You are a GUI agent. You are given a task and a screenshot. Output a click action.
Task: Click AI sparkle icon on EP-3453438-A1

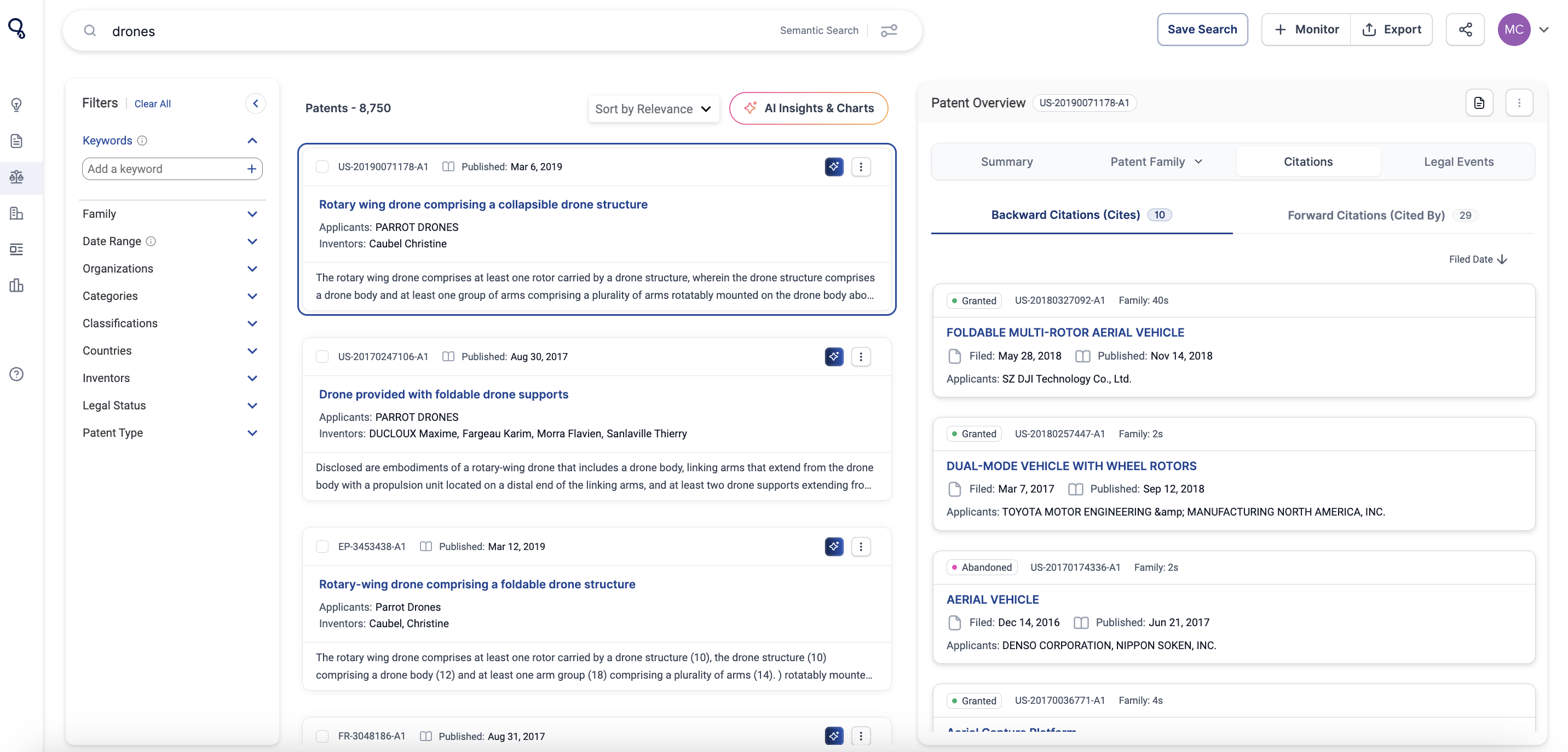(834, 546)
